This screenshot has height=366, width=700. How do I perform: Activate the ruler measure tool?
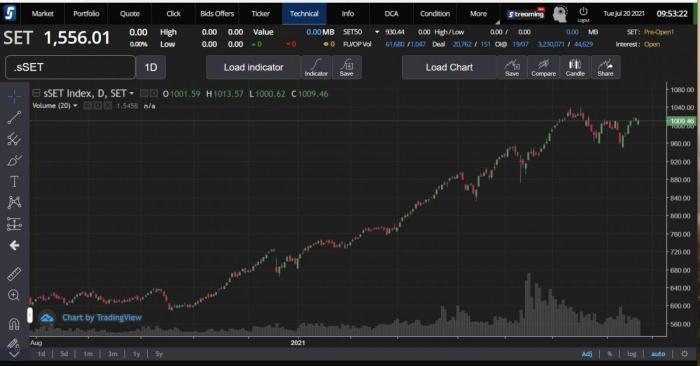coord(14,274)
